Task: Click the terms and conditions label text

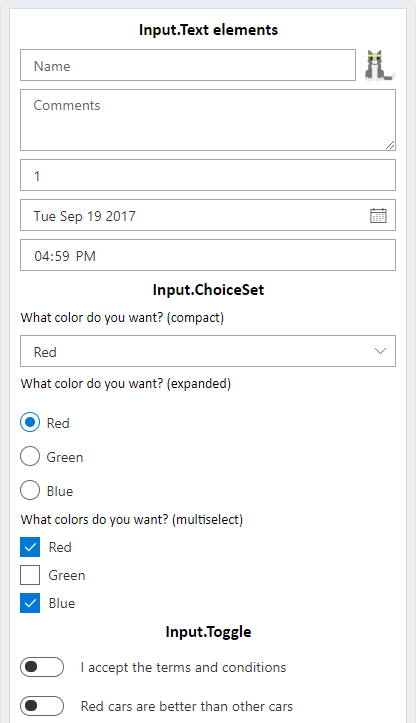Action: pos(184,667)
